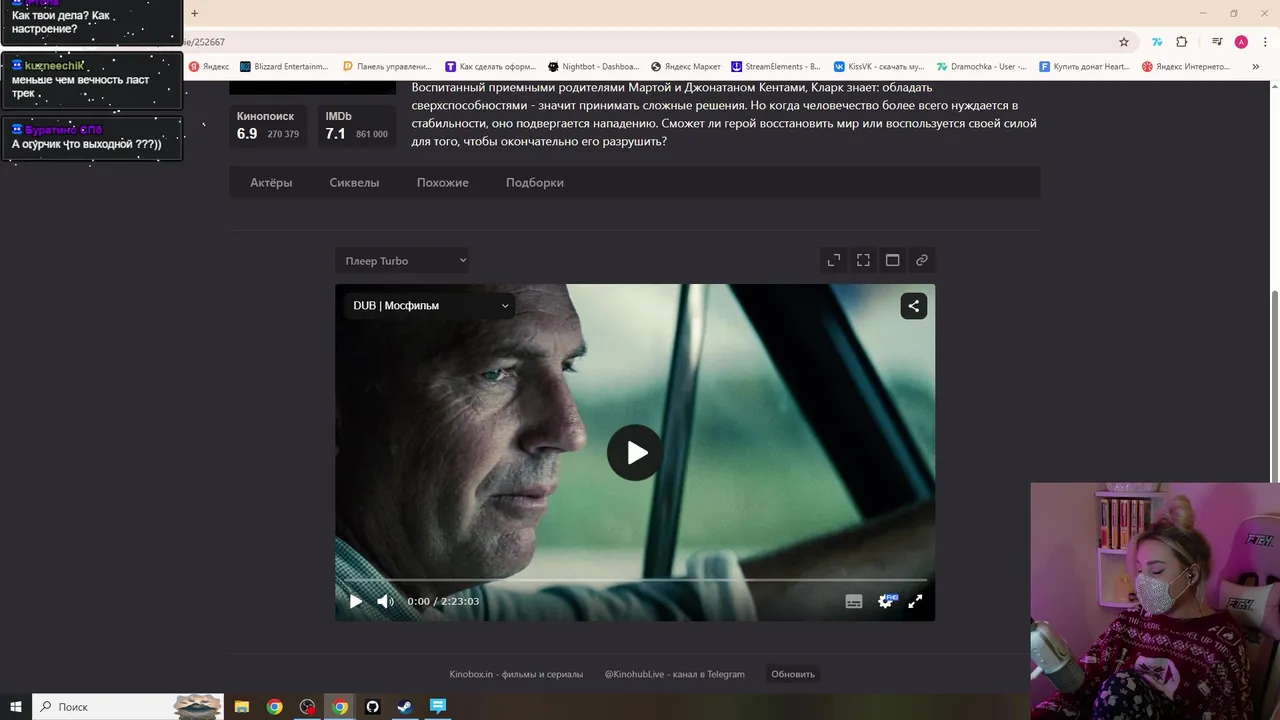Click the fullscreen-frame icon above the player
The height and width of the screenshot is (720, 1280).
click(x=863, y=260)
